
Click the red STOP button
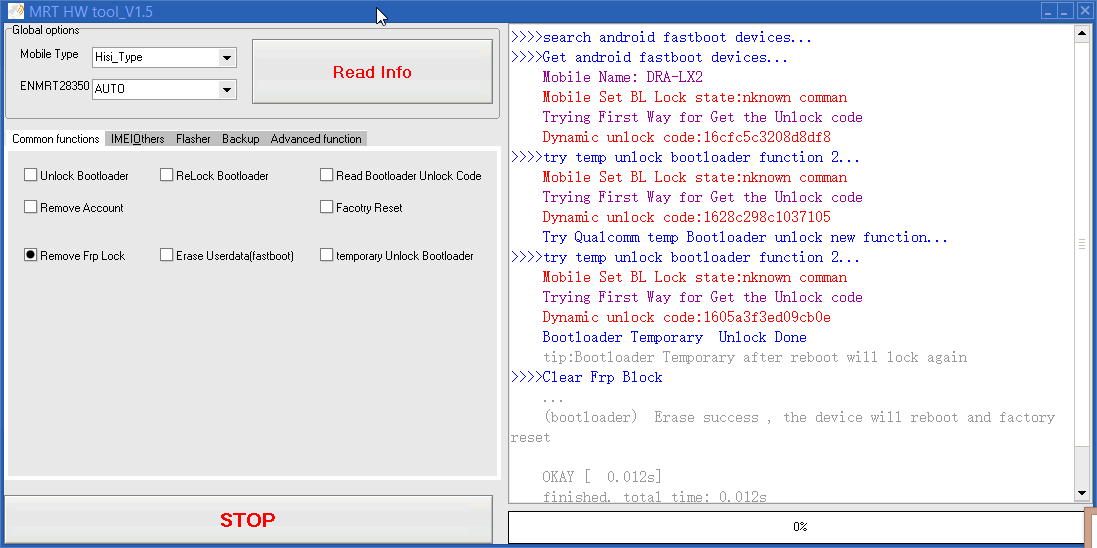248,520
